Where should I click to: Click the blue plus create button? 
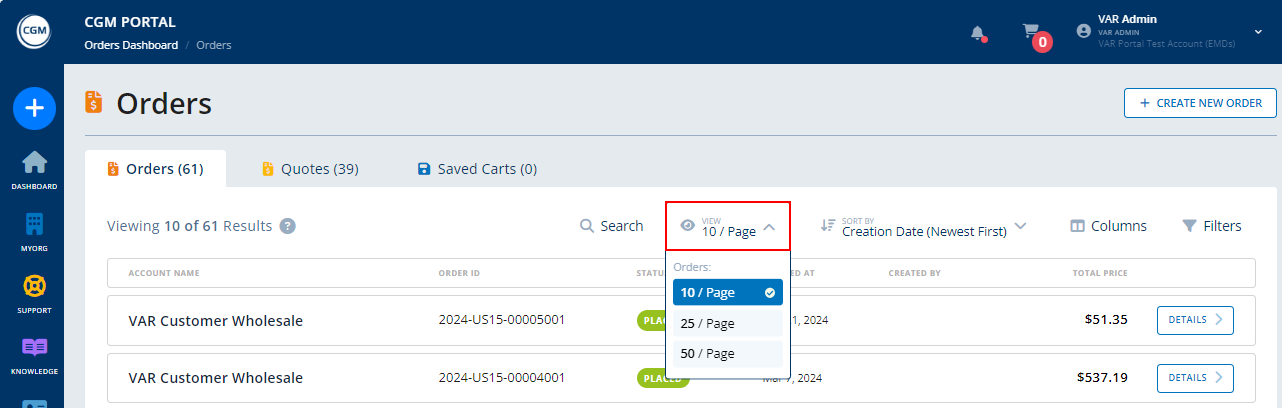pyautogui.click(x=33, y=108)
